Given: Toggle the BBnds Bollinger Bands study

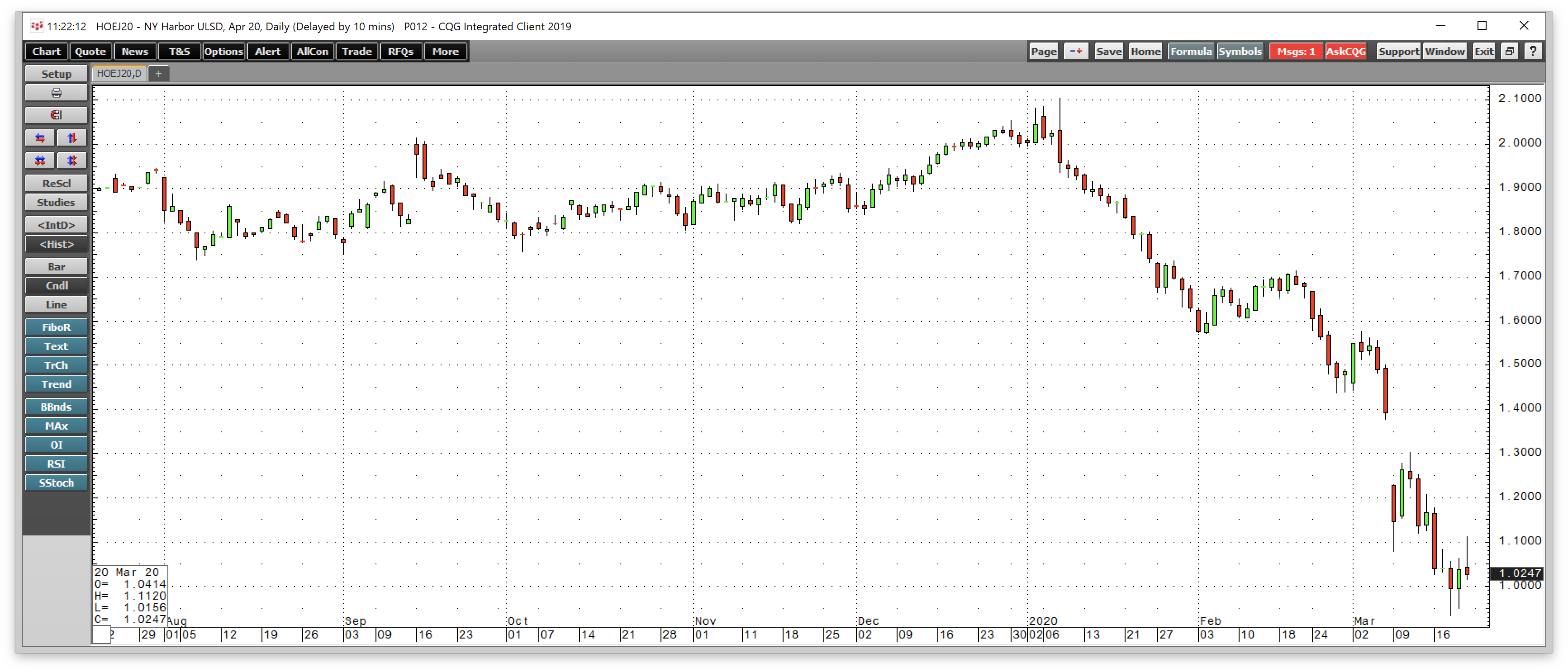Looking at the screenshot, I should click(56, 407).
